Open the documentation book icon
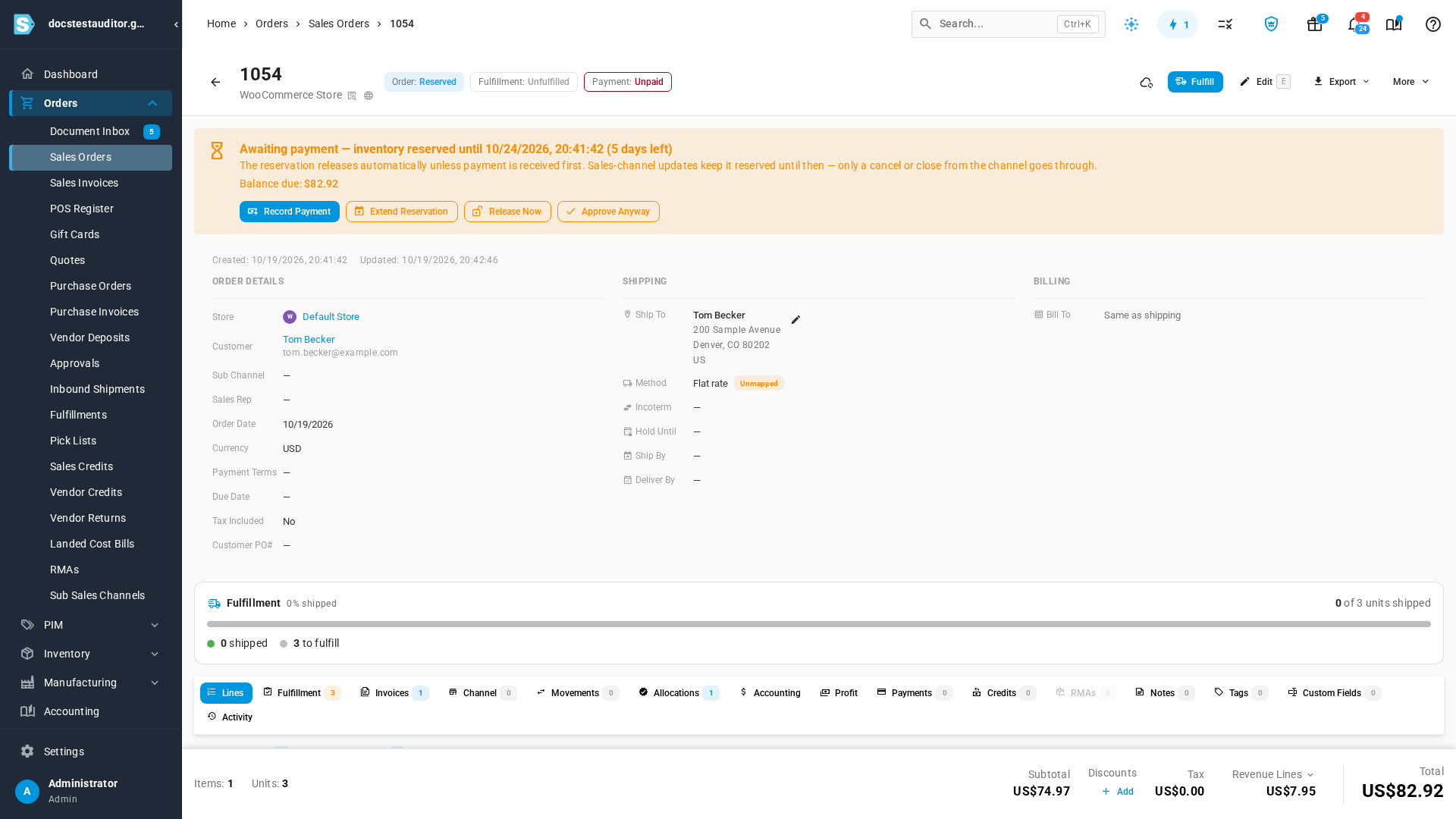The width and height of the screenshot is (1456, 819). (x=1394, y=24)
